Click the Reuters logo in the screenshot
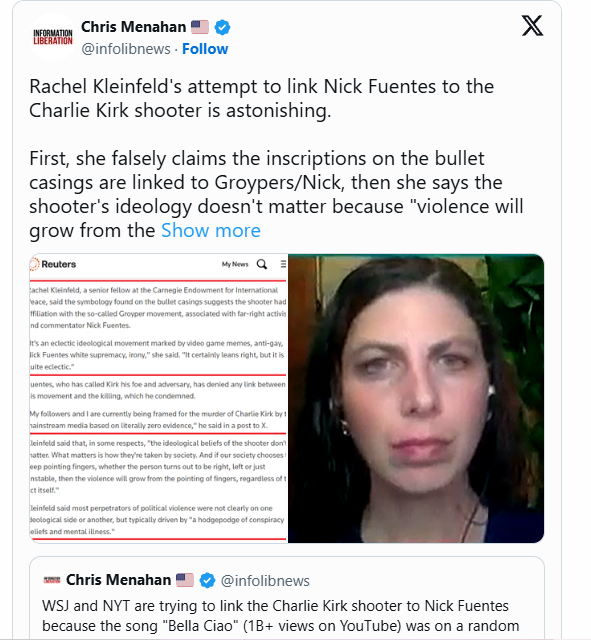Viewport: 591px width, 640px height. 53,264
